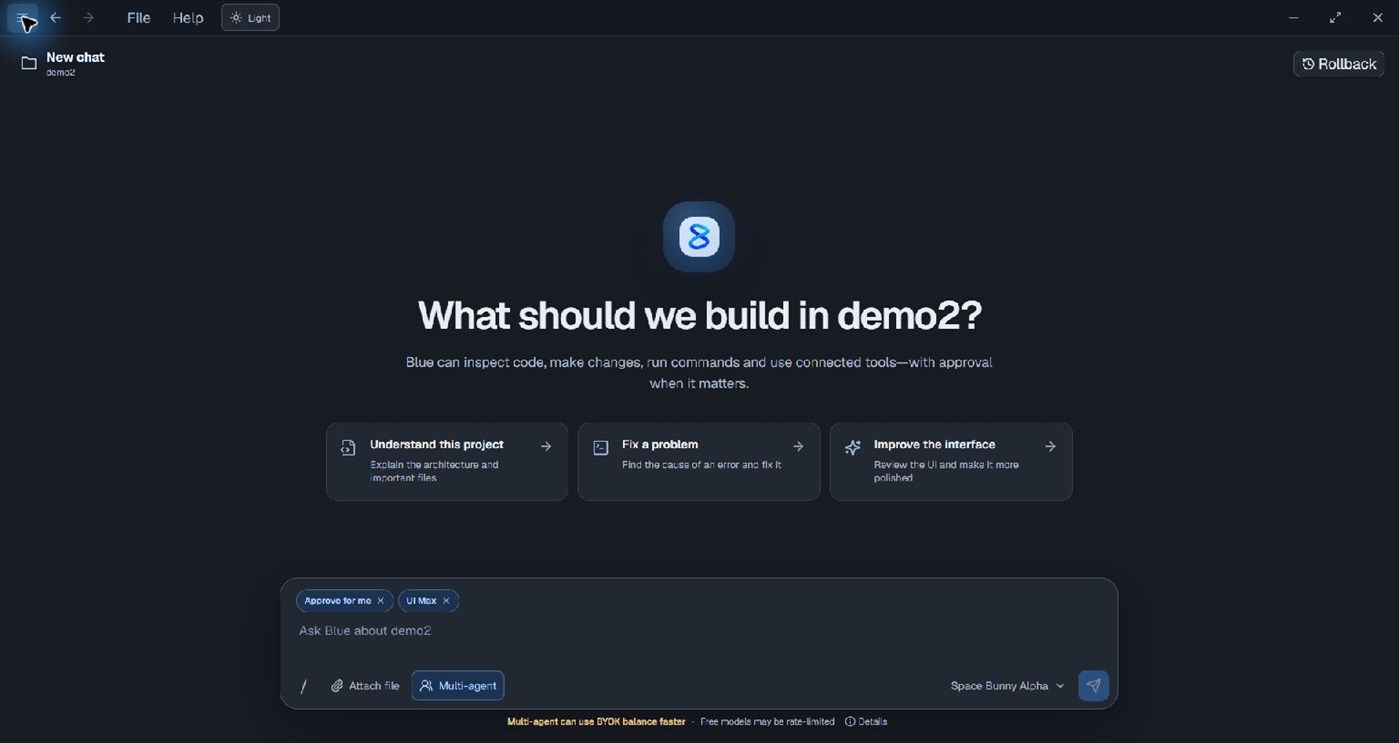Maximize the application window
The height and width of the screenshot is (743, 1399).
pos(1335,18)
